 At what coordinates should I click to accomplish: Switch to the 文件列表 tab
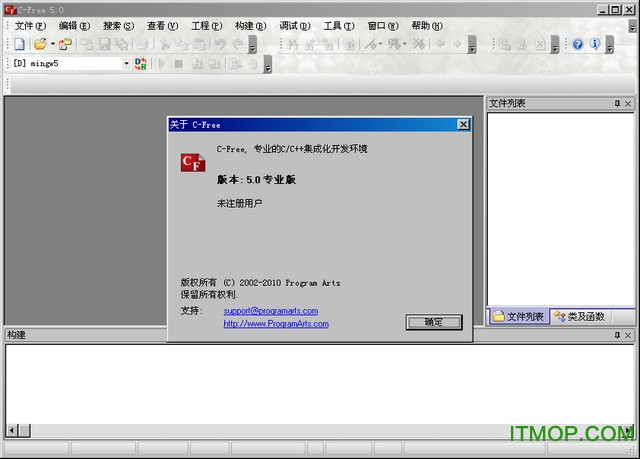pyautogui.click(x=519, y=317)
